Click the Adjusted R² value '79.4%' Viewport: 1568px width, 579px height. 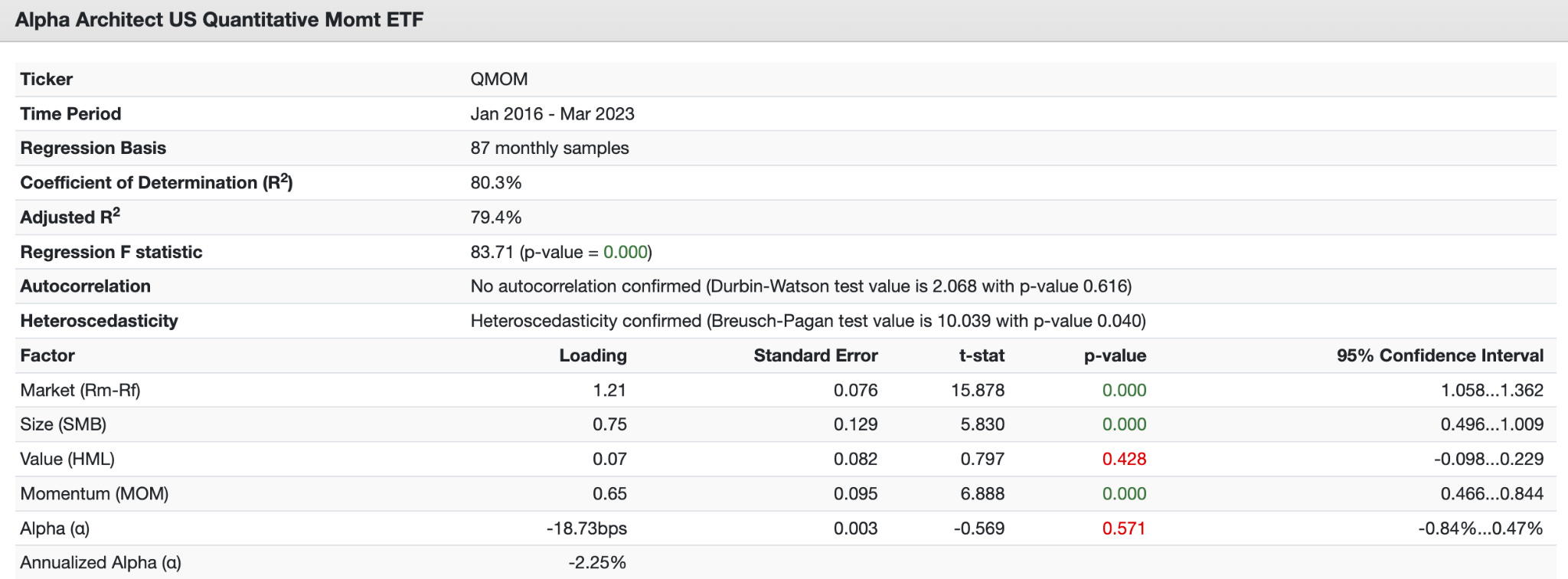point(496,218)
